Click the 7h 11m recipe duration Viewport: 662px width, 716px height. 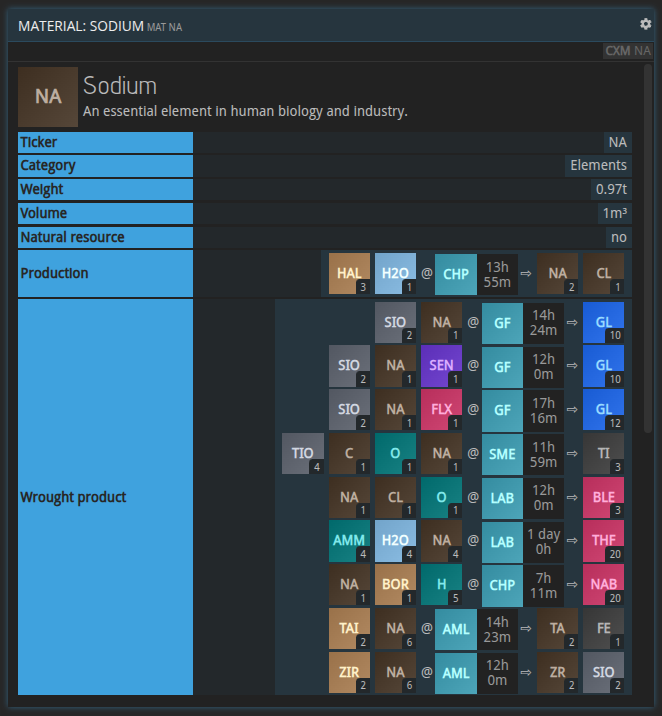click(543, 585)
